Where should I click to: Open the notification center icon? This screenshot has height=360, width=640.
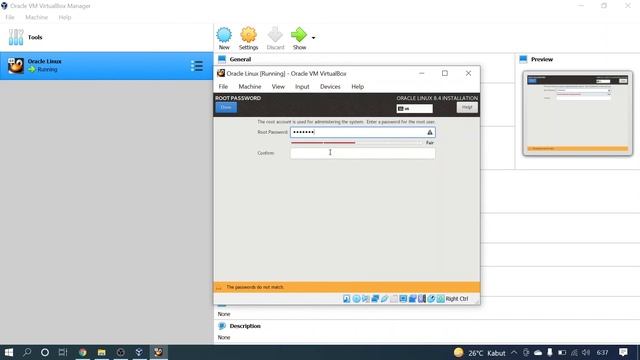(623, 352)
